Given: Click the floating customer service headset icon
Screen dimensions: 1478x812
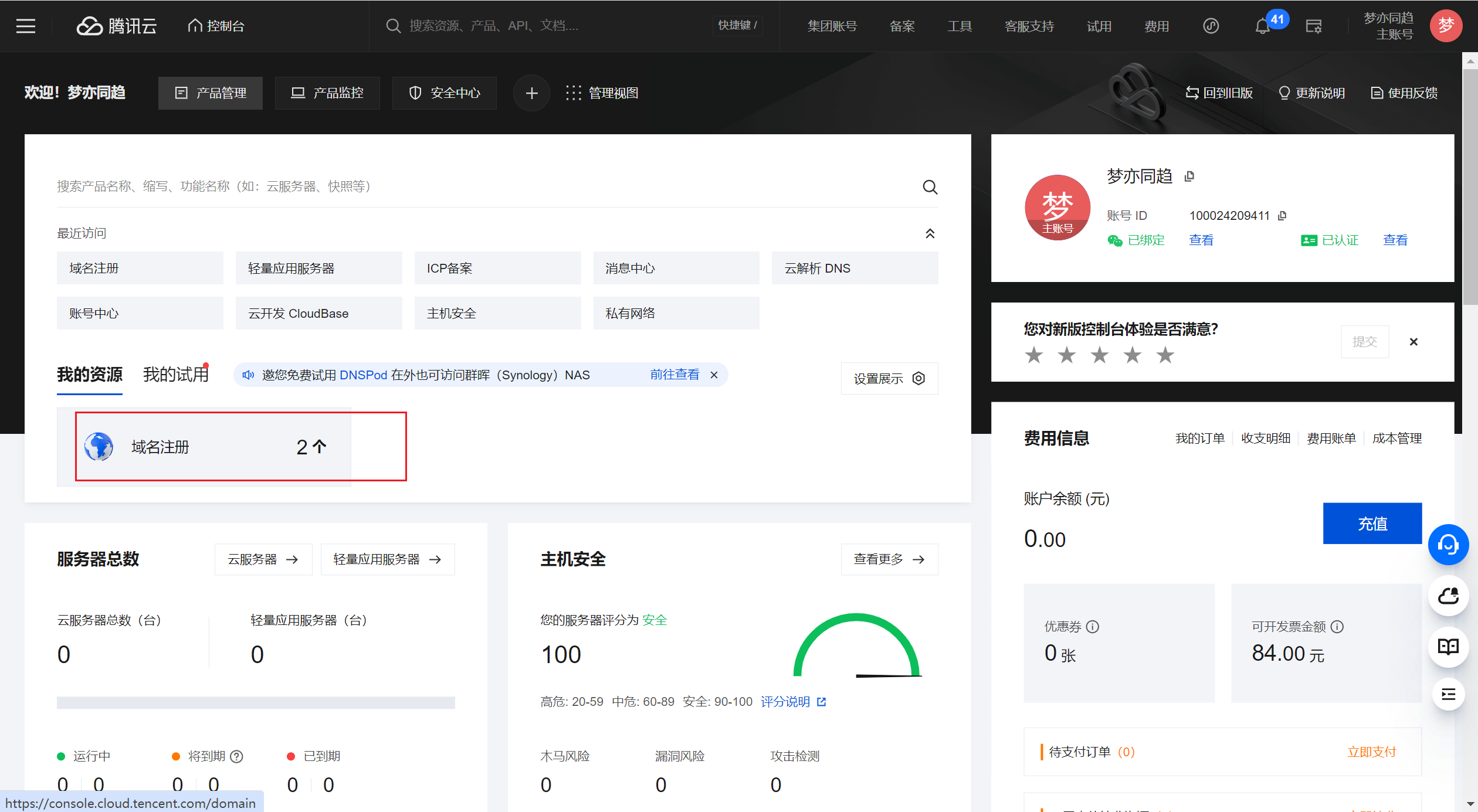Looking at the screenshot, I should pos(1448,545).
